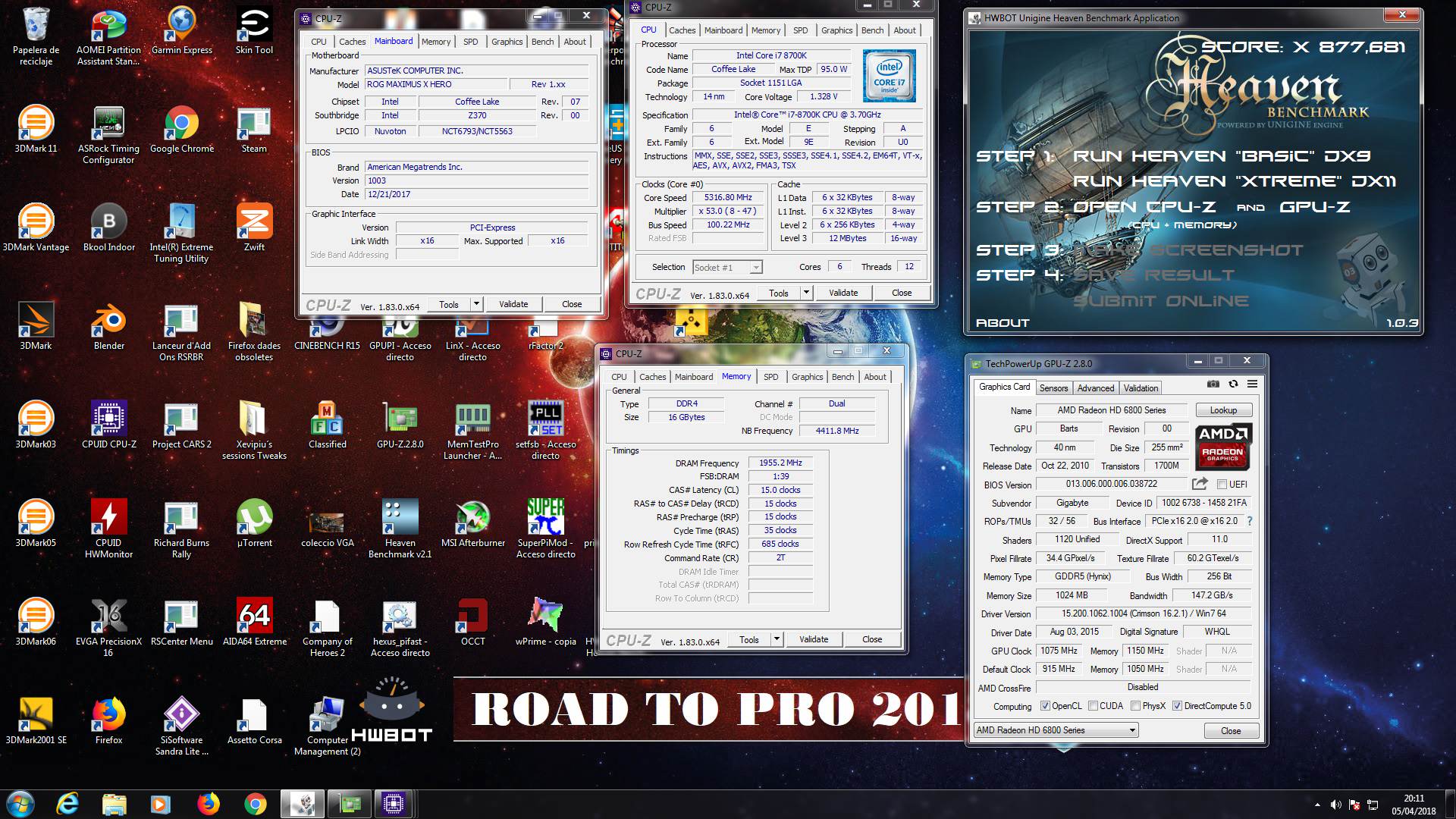1456x819 pixels.
Task: Open Validation tab in GPU-Z
Action: pos(1141,388)
